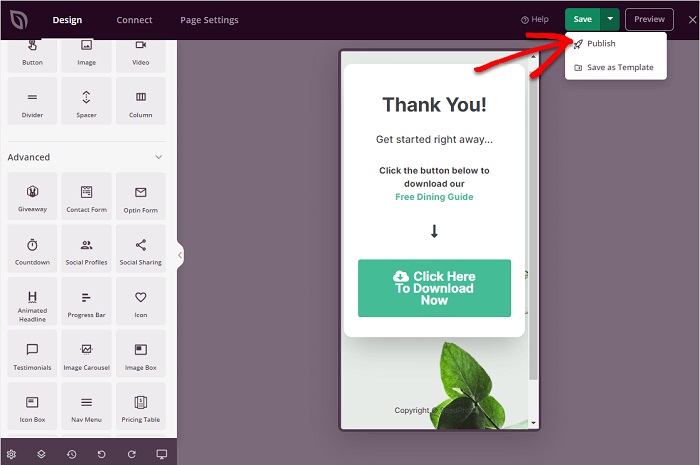Open the Help link
Viewport: 700px width, 465px height.
(x=534, y=20)
